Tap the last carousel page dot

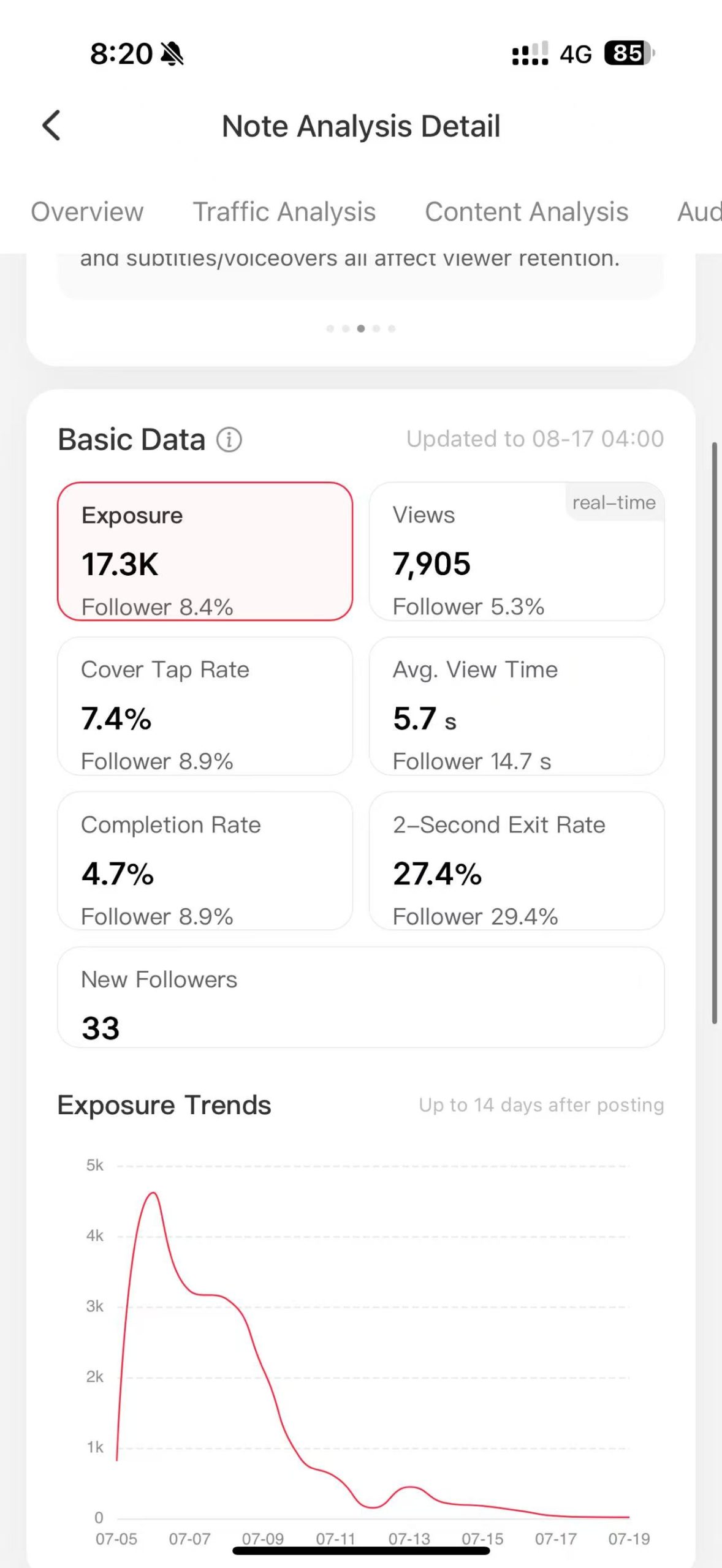(392, 329)
